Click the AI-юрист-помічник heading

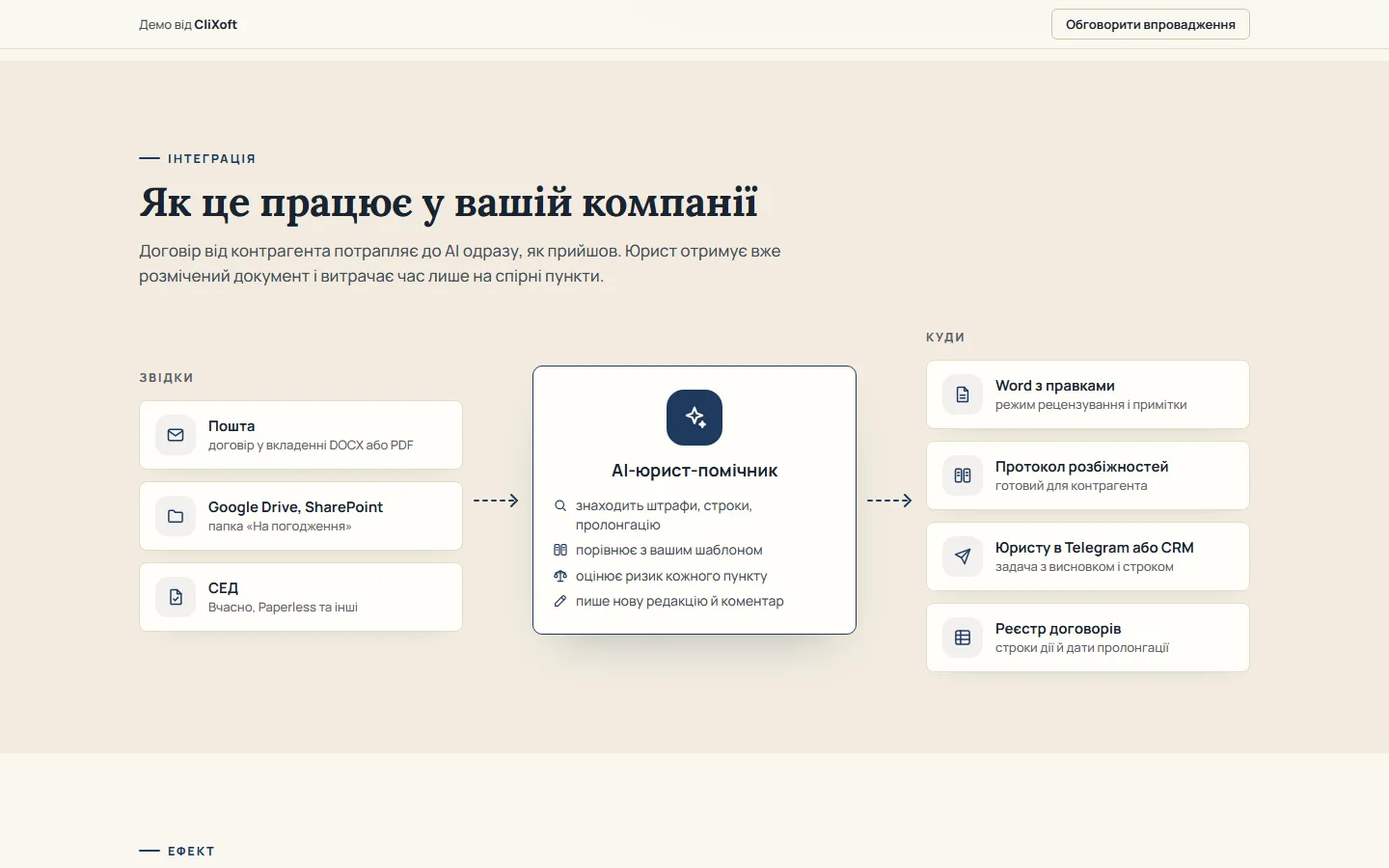pyautogui.click(x=694, y=471)
